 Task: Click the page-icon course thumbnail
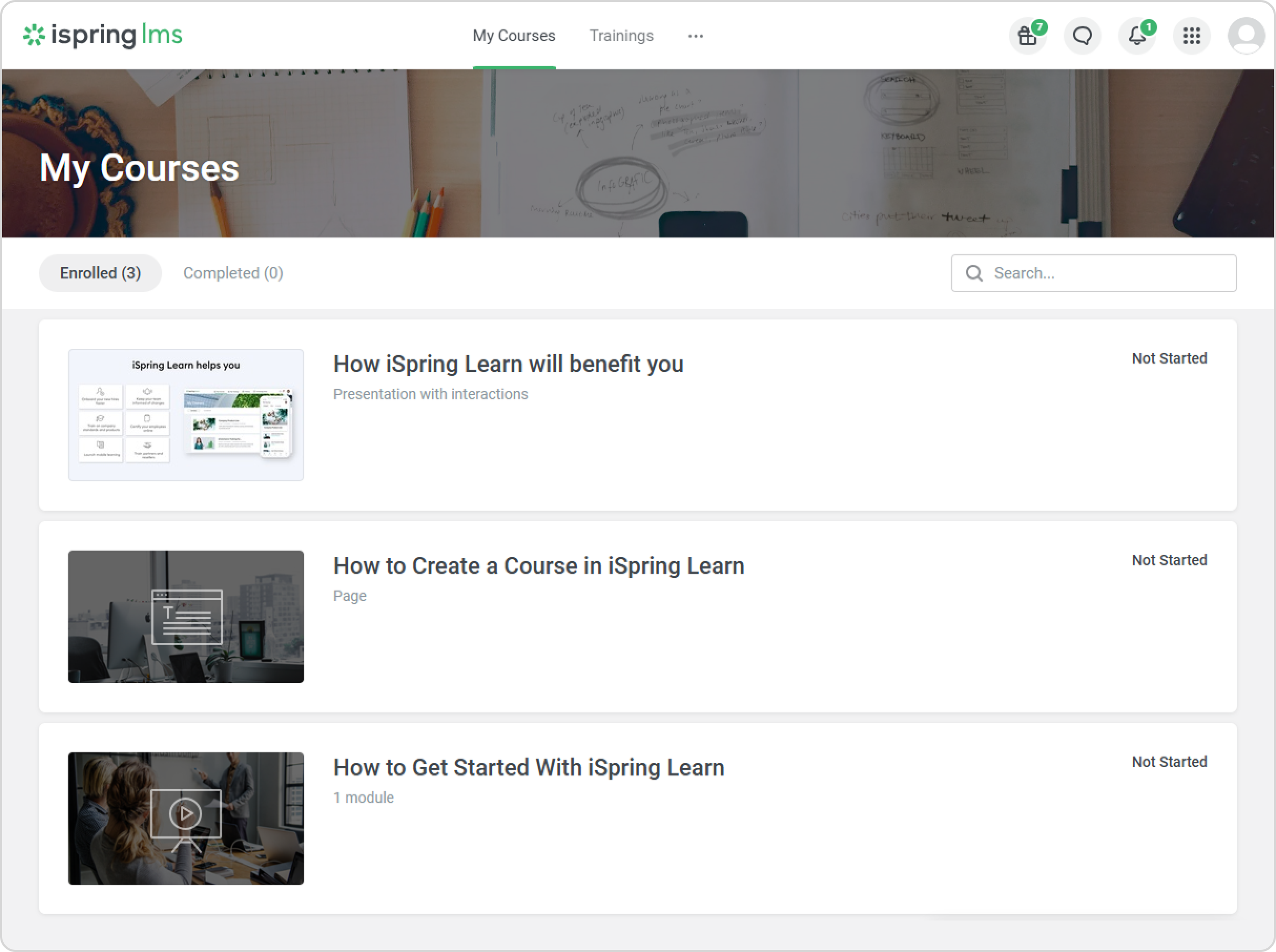coord(186,617)
